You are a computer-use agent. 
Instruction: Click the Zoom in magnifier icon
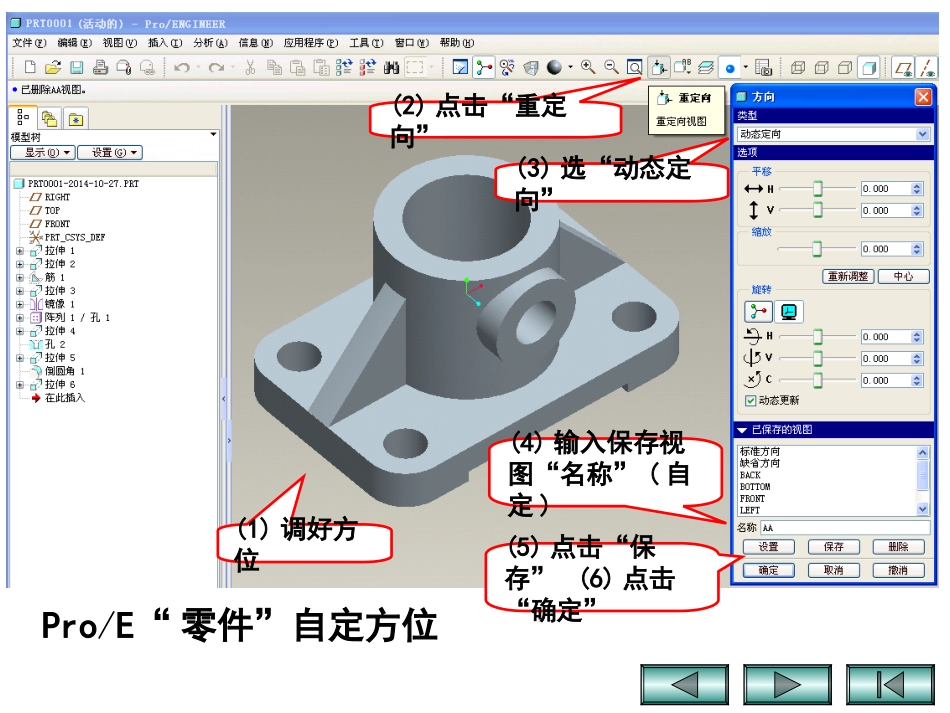(588, 67)
